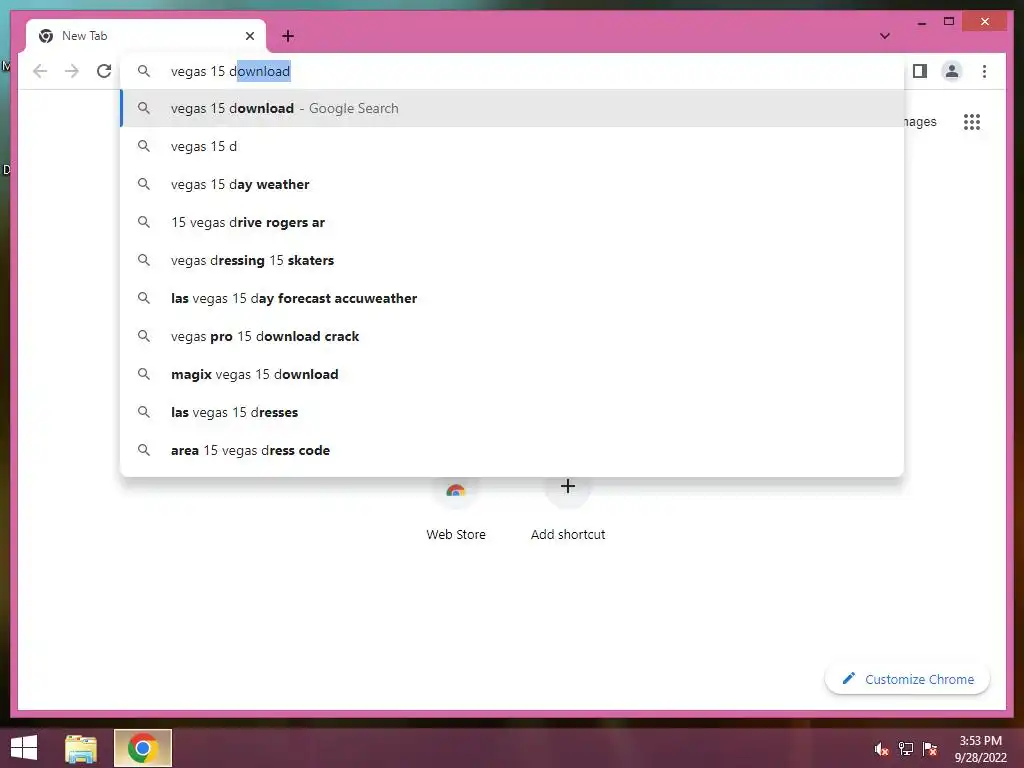Choose 'las vegas 15 dresses' suggestion
This screenshot has width=1024, height=768.
tap(512, 411)
